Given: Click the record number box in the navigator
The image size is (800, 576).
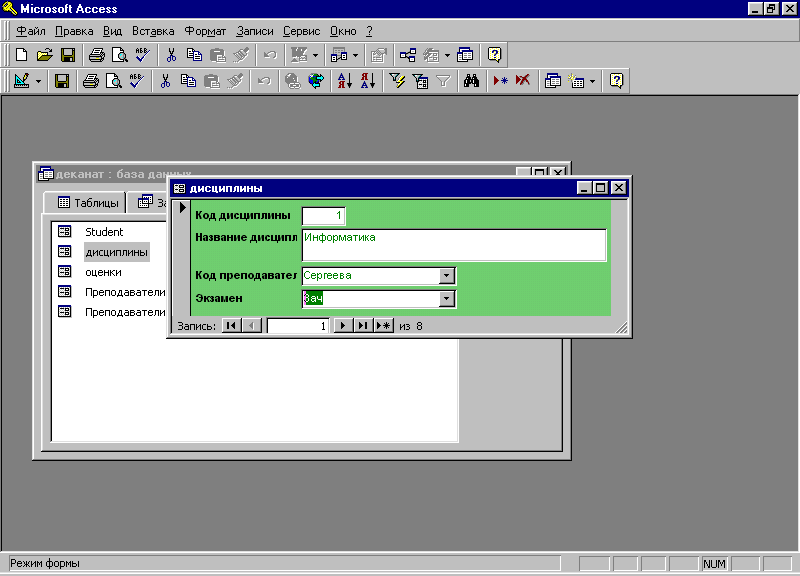Looking at the screenshot, I should 298,325.
